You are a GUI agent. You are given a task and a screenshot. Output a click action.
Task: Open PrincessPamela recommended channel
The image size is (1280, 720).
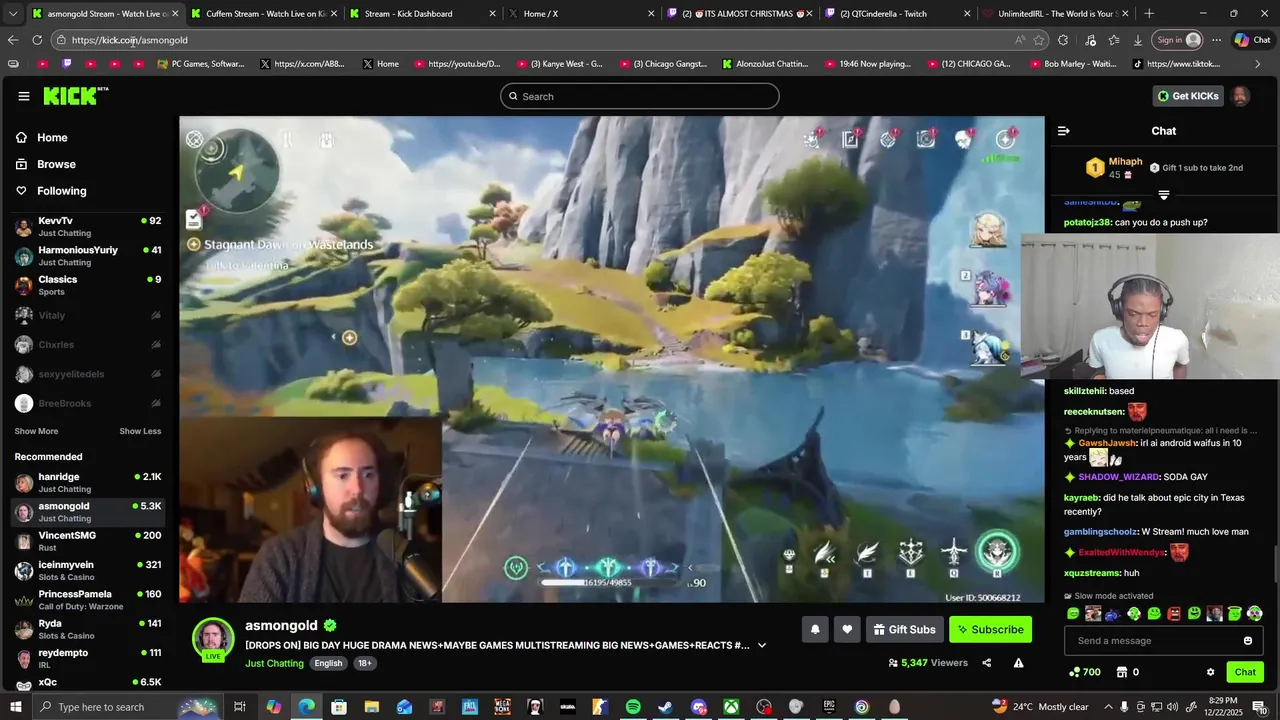(x=88, y=600)
